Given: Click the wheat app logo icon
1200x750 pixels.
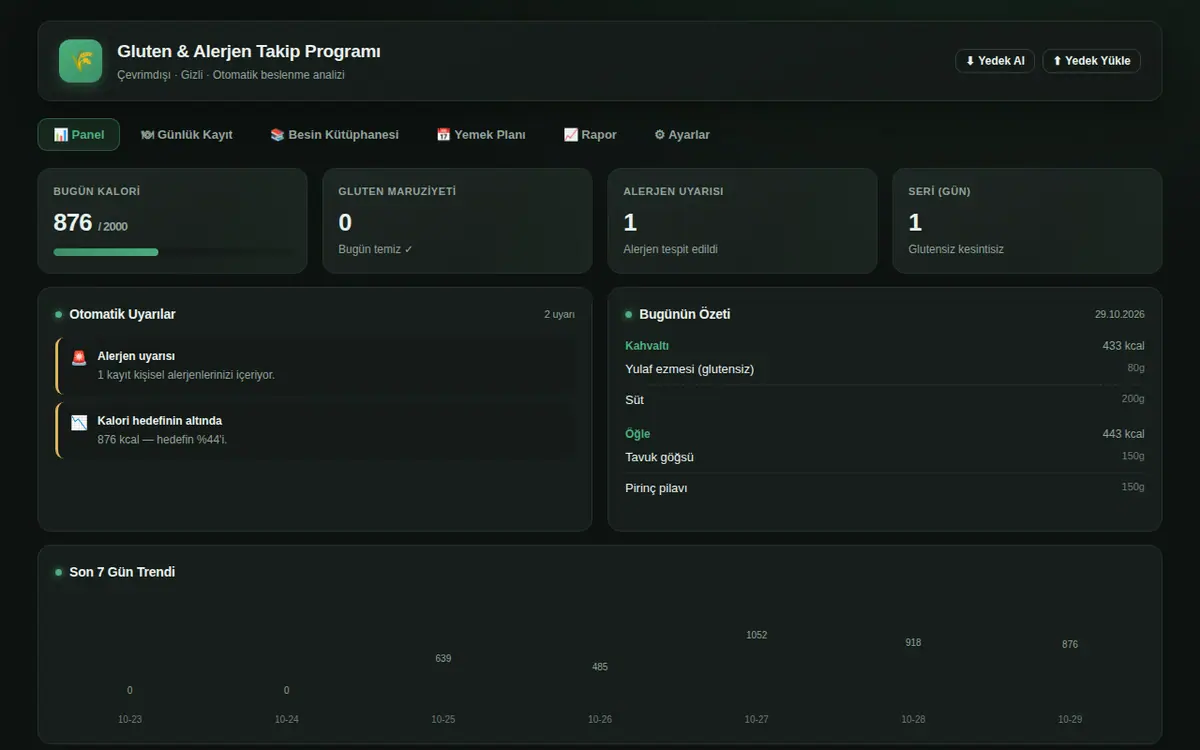Looking at the screenshot, I should point(80,61).
